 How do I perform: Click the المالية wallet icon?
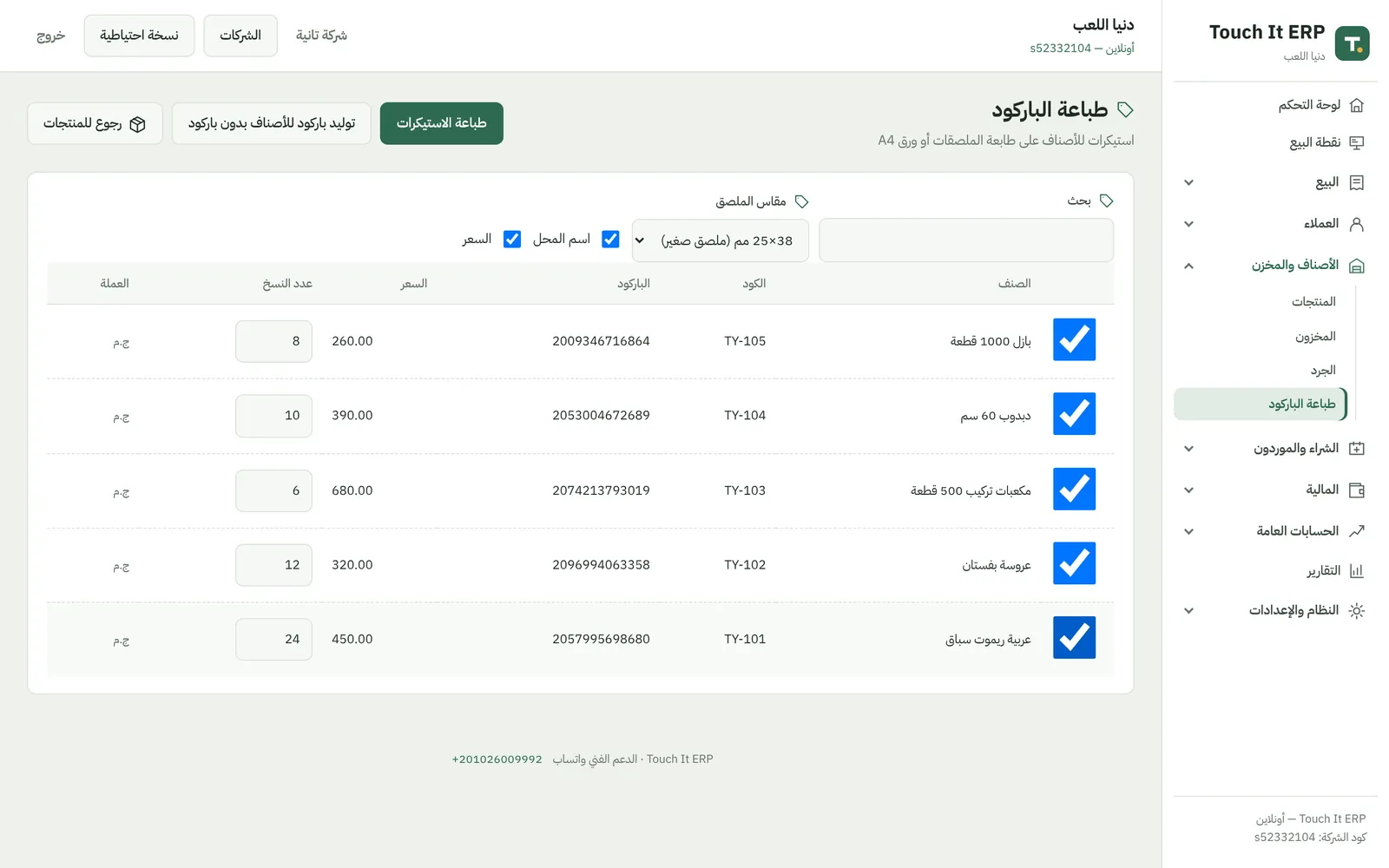pyautogui.click(x=1357, y=490)
